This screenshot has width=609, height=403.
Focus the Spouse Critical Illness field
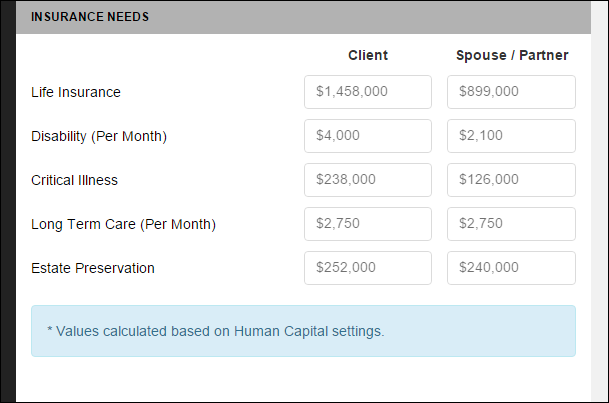pos(511,180)
